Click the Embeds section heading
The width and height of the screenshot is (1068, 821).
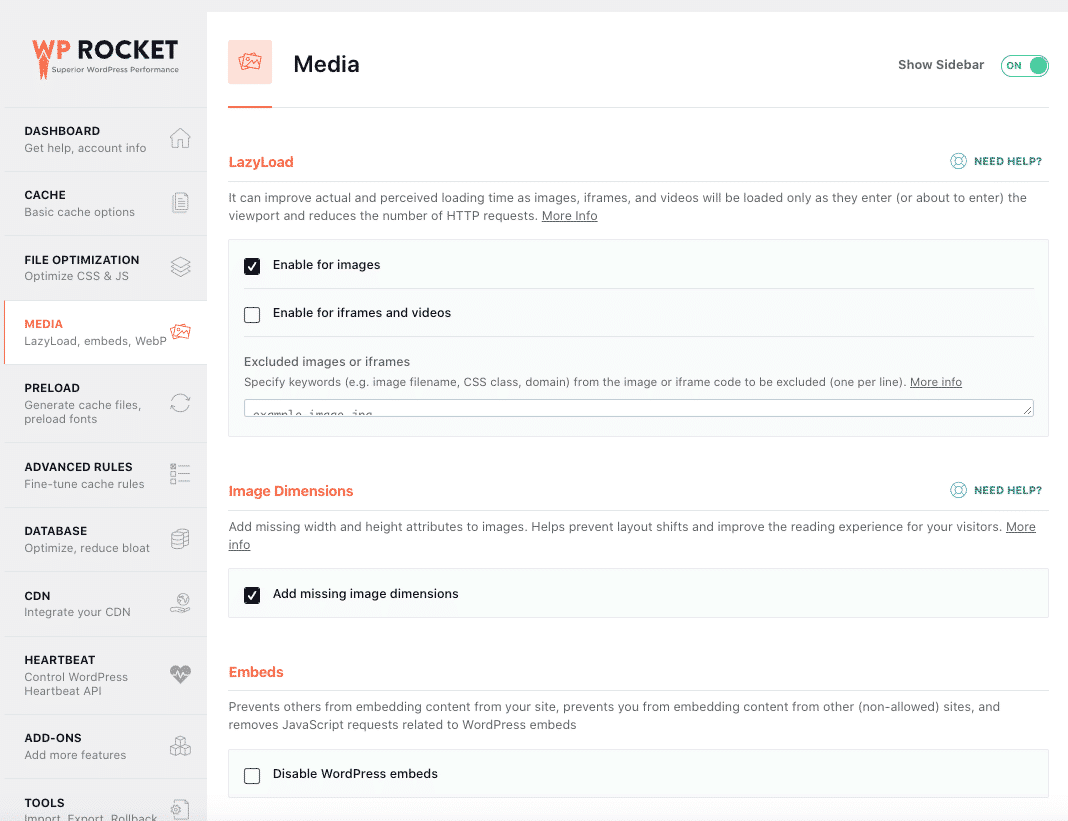tap(256, 672)
